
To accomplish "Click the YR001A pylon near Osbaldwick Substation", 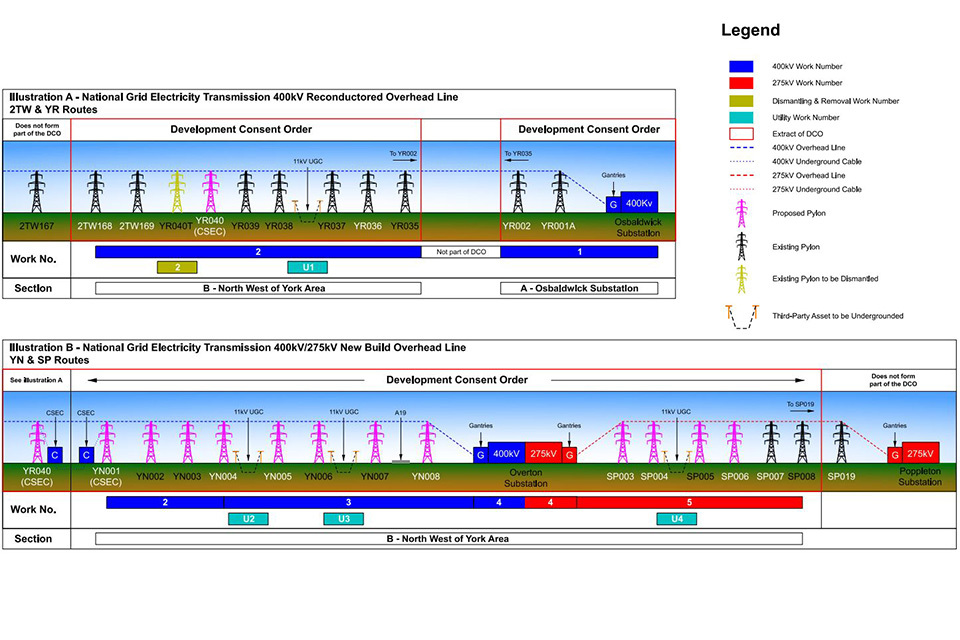I will [x=559, y=191].
